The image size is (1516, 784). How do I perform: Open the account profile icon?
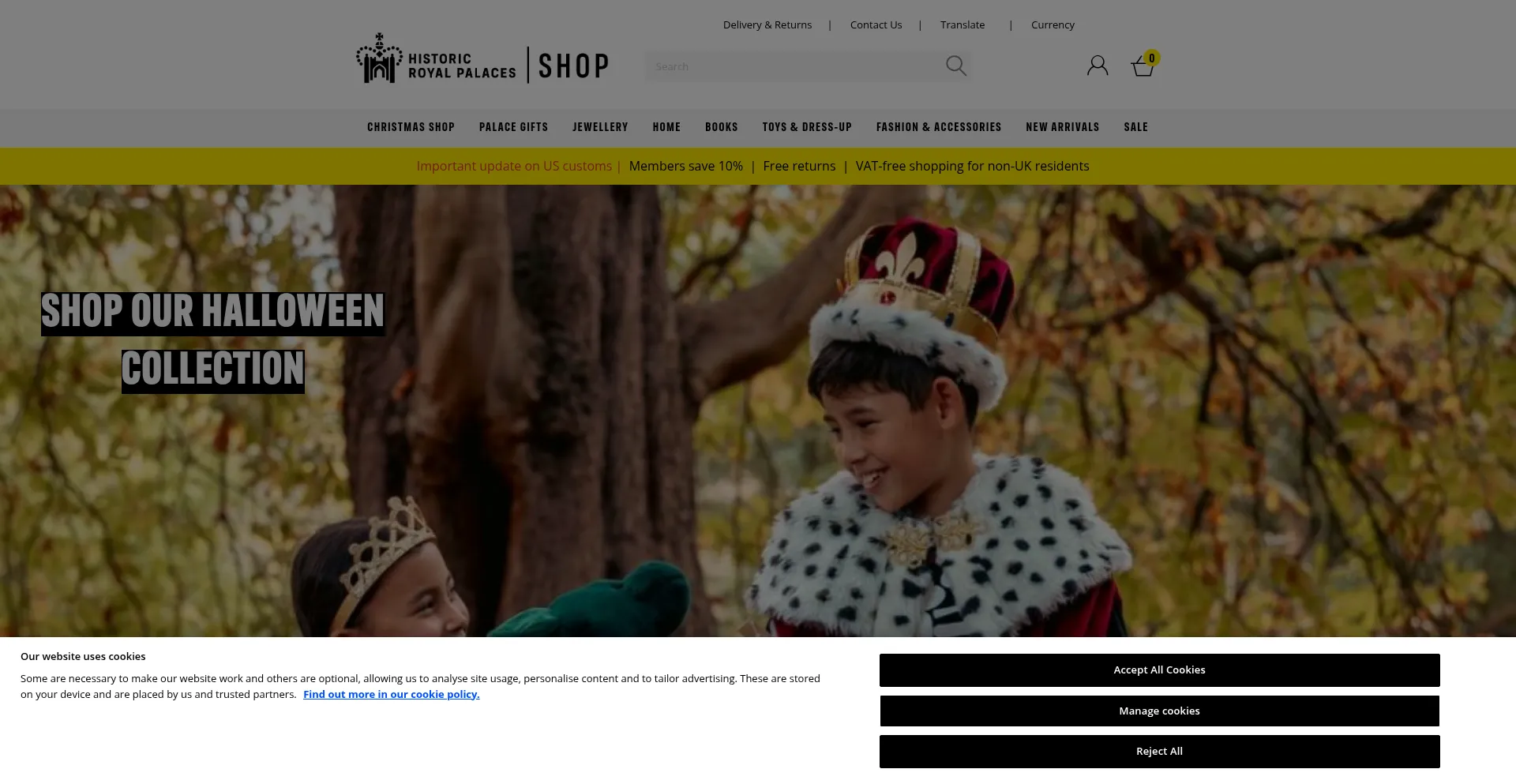(1098, 66)
